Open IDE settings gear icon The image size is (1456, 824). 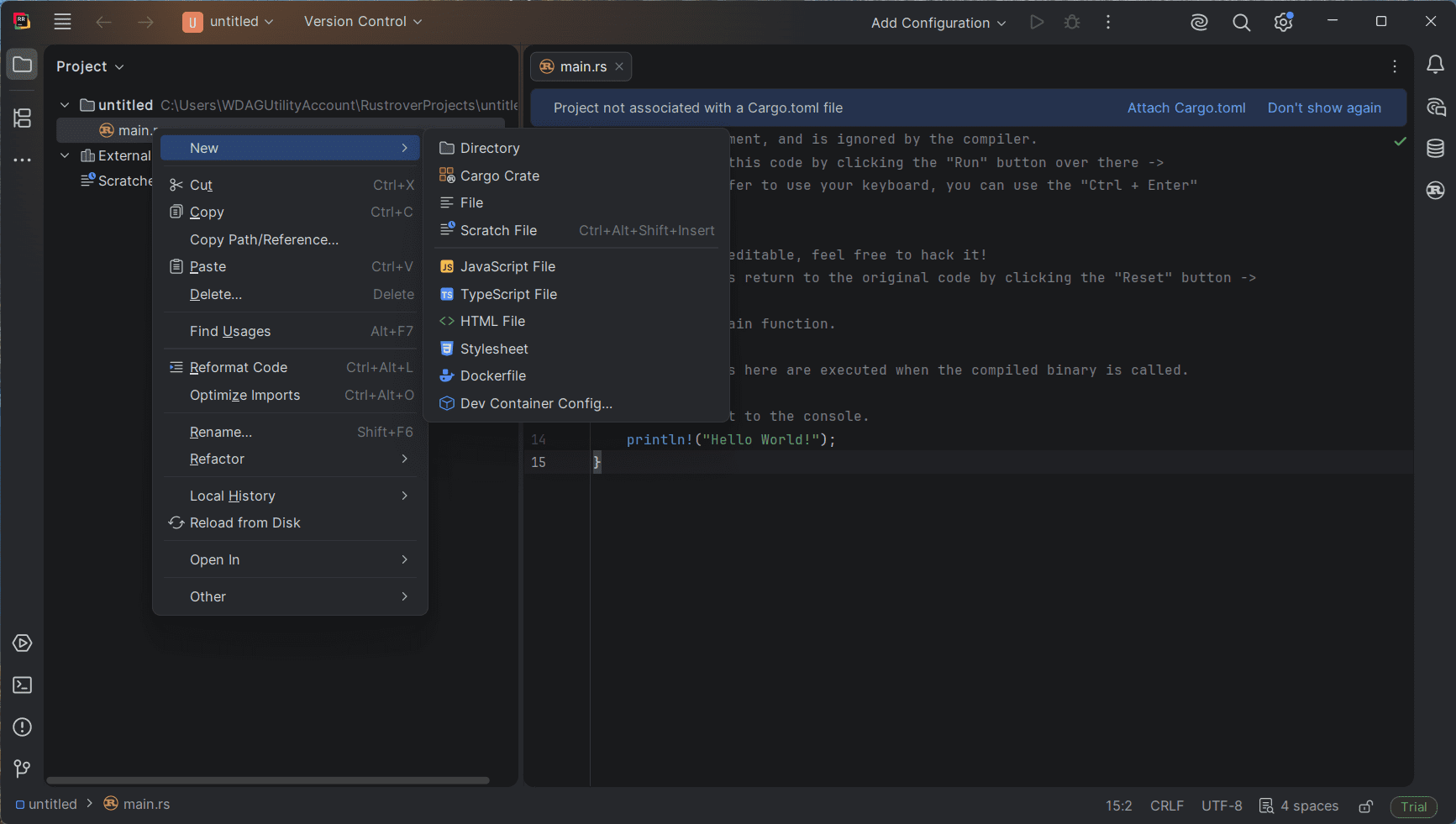[1283, 23]
